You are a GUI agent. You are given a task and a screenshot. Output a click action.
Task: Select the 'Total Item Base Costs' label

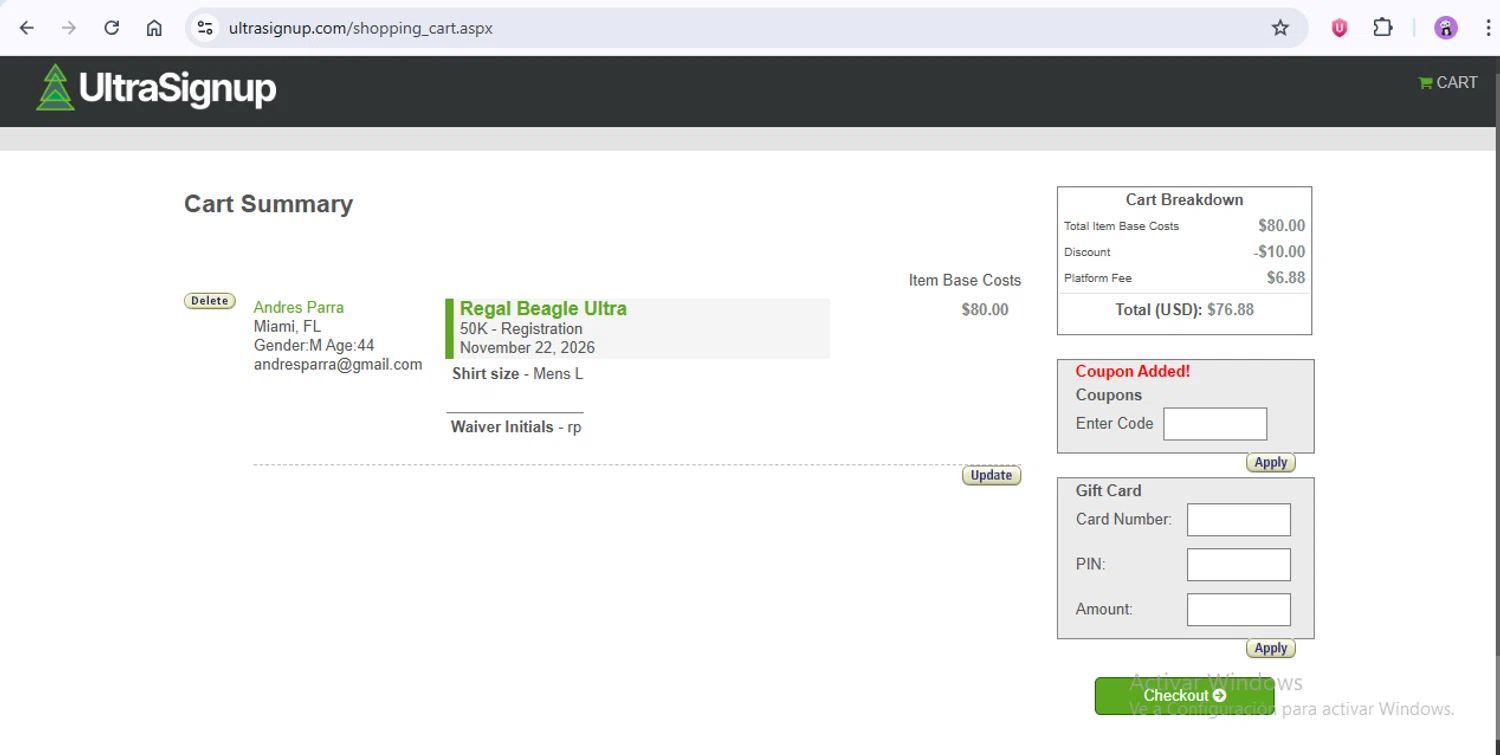[1121, 226]
